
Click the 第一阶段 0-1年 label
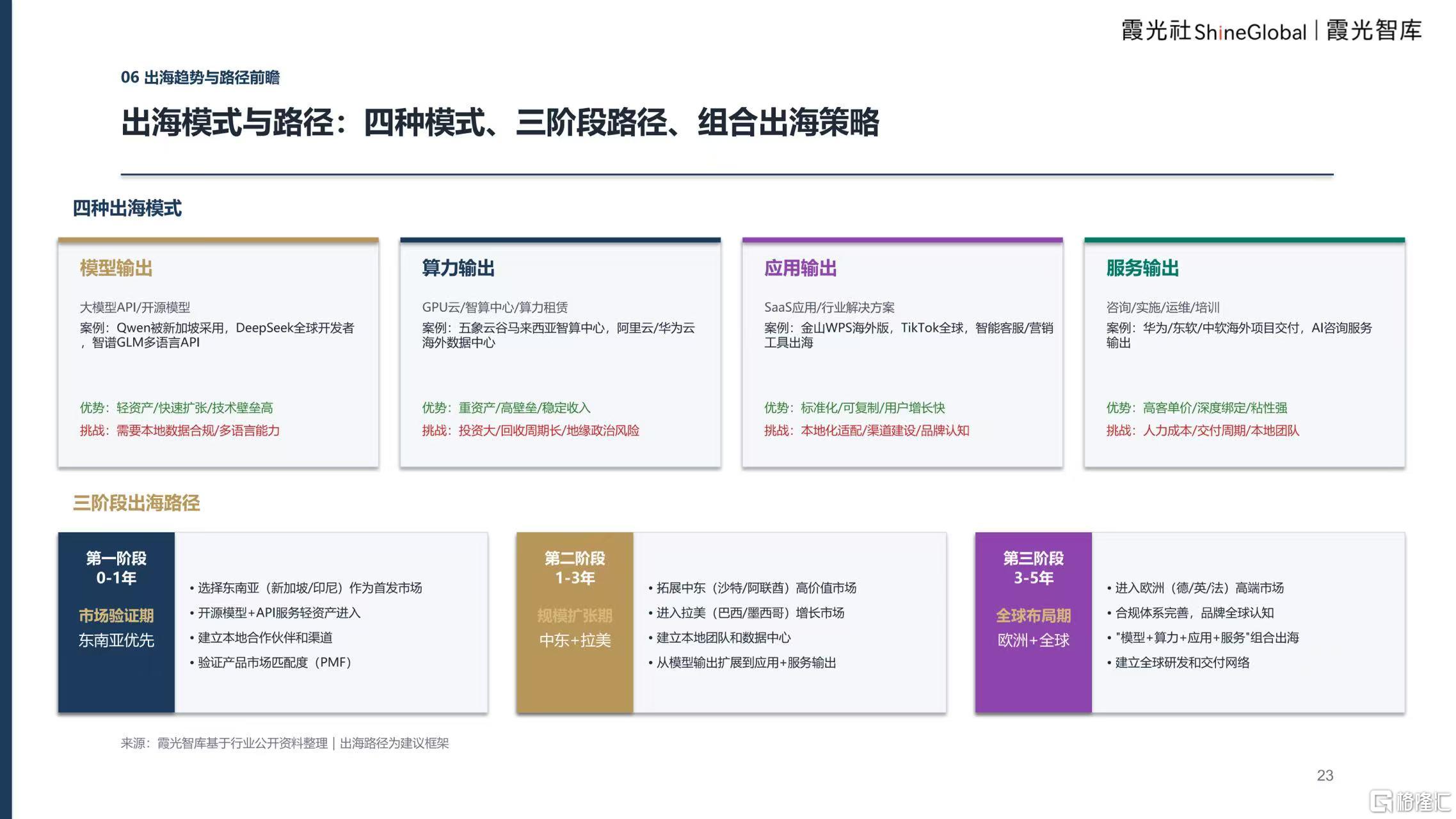tap(116, 568)
